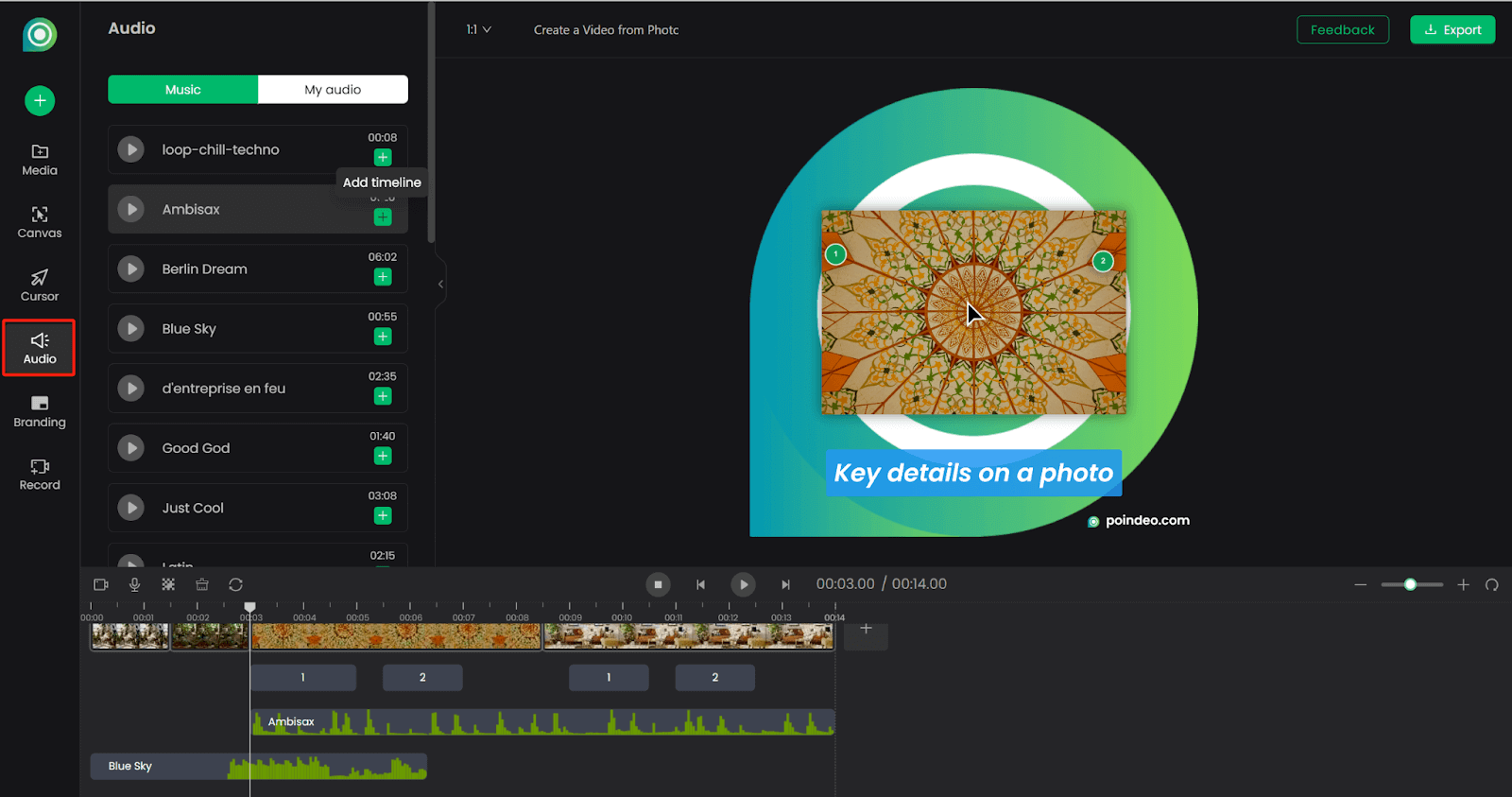Open the Canvas panel

[40, 222]
